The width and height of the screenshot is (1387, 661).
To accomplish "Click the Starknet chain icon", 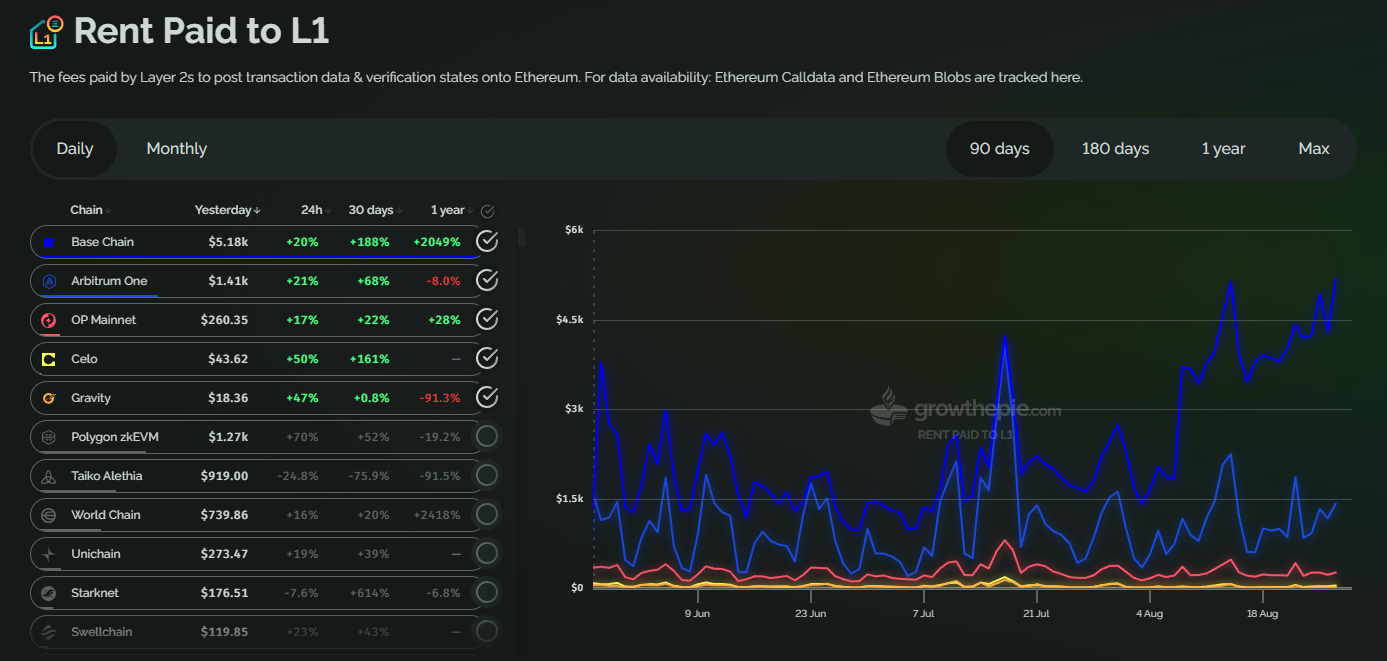I will [x=48, y=593].
